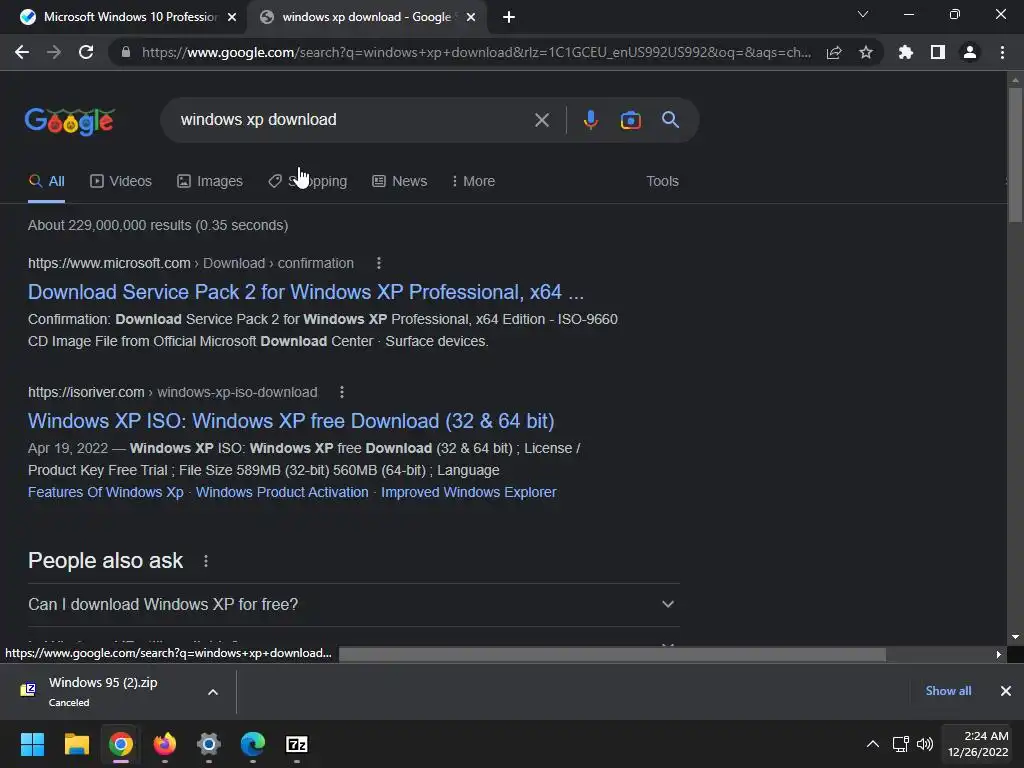1024x768 pixels.
Task: Reload the current page
Action: [x=86, y=52]
